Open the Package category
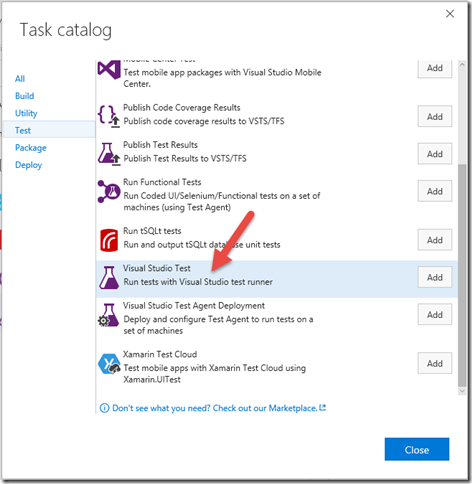472x484 pixels. pyautogui.click(x=31, y=148)
